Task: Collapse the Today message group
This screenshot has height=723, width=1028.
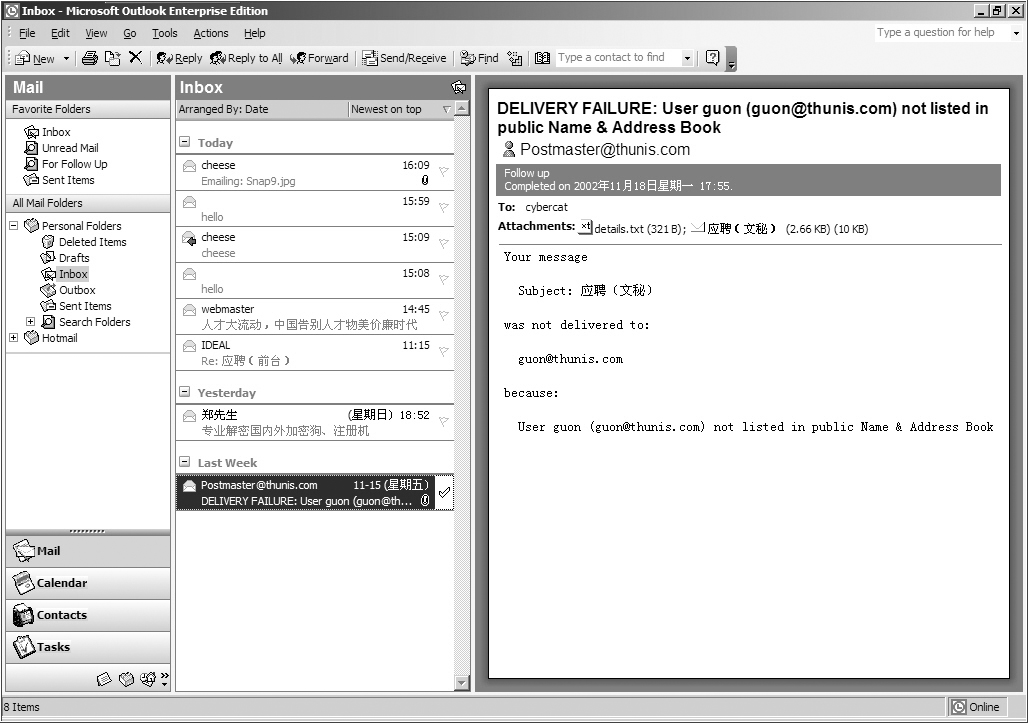Action: click(185, 143)
